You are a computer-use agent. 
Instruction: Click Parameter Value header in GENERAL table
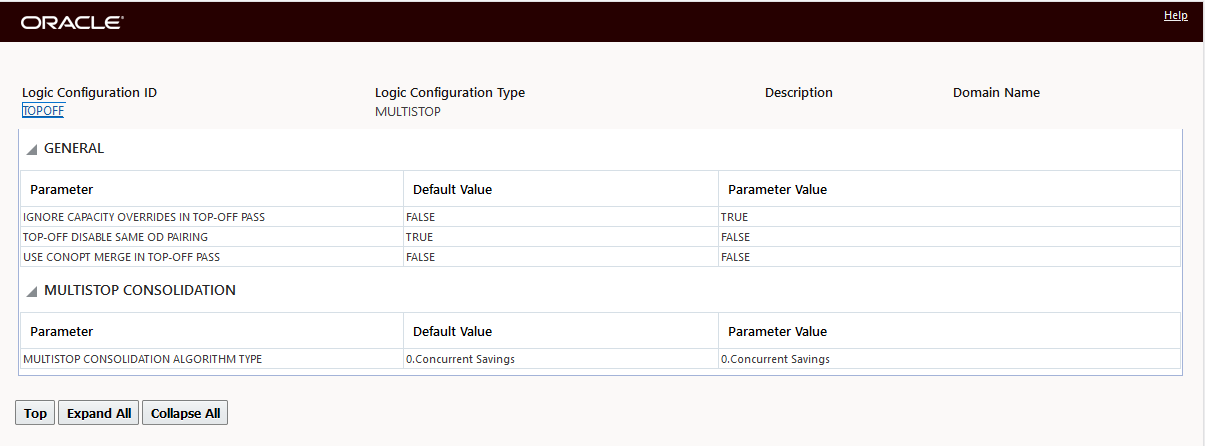(777, 190)
